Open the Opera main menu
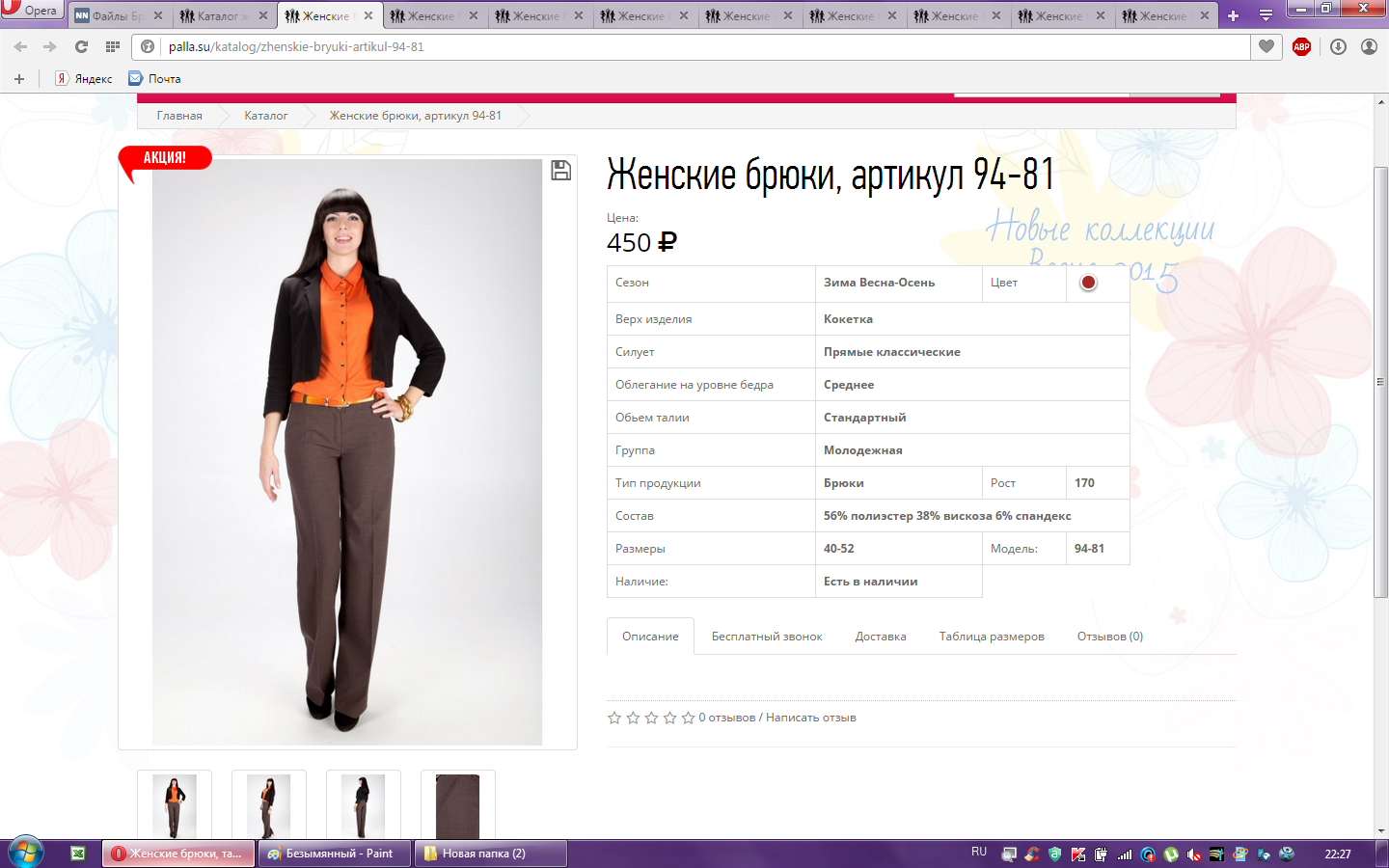Screen dimensions: 1389x868 (x=31, y=11)
